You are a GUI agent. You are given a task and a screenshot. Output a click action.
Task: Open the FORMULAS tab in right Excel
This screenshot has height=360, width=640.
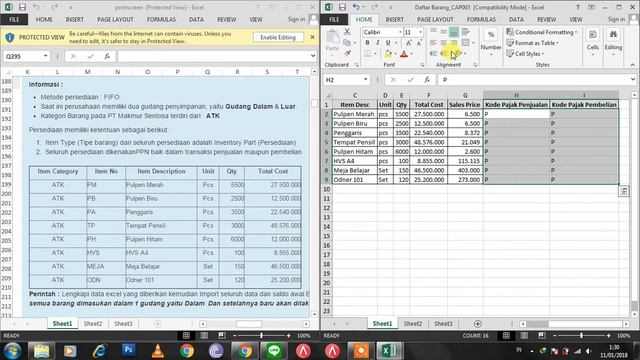pyautogui.click(x=481, y=19)
